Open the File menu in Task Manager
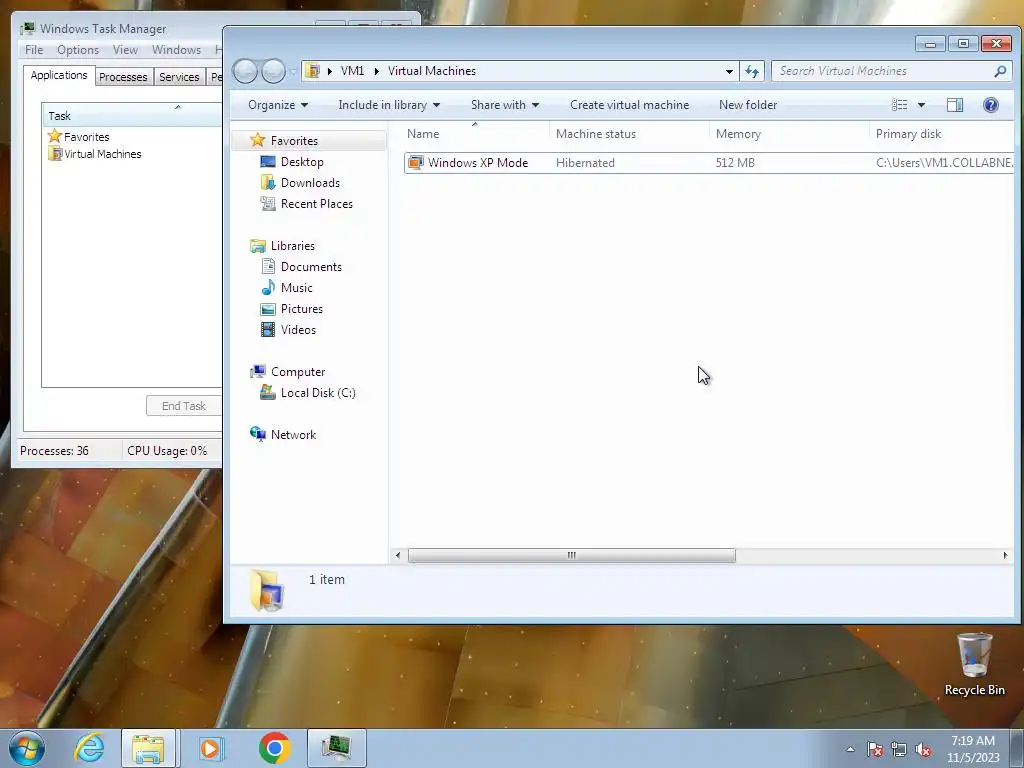 (x=34, y=50)
